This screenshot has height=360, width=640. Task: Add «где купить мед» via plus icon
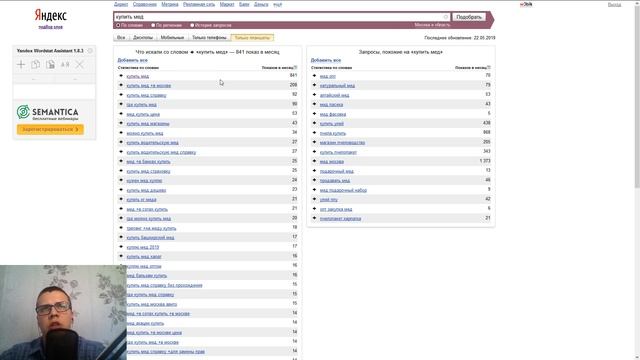pyautogui.click(x=121, y=104)
